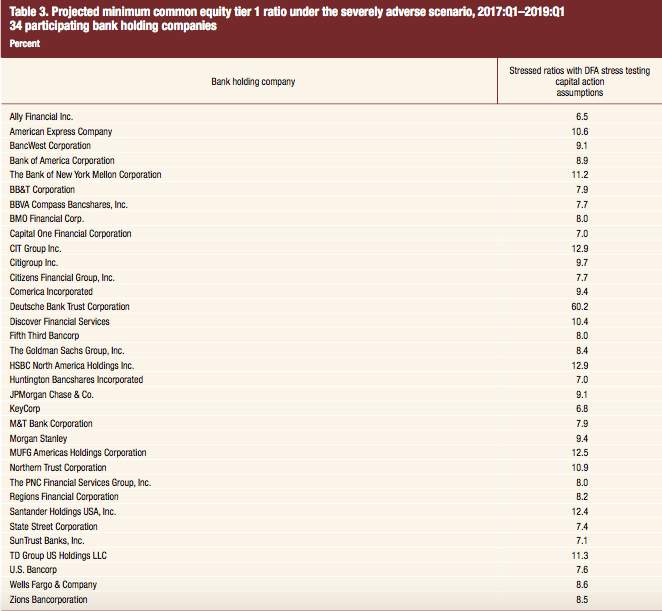Image resolution: width=662 pixels, height=611 pixels.
Task: Select 'Morgan Stanley' name
Action: 38,438
